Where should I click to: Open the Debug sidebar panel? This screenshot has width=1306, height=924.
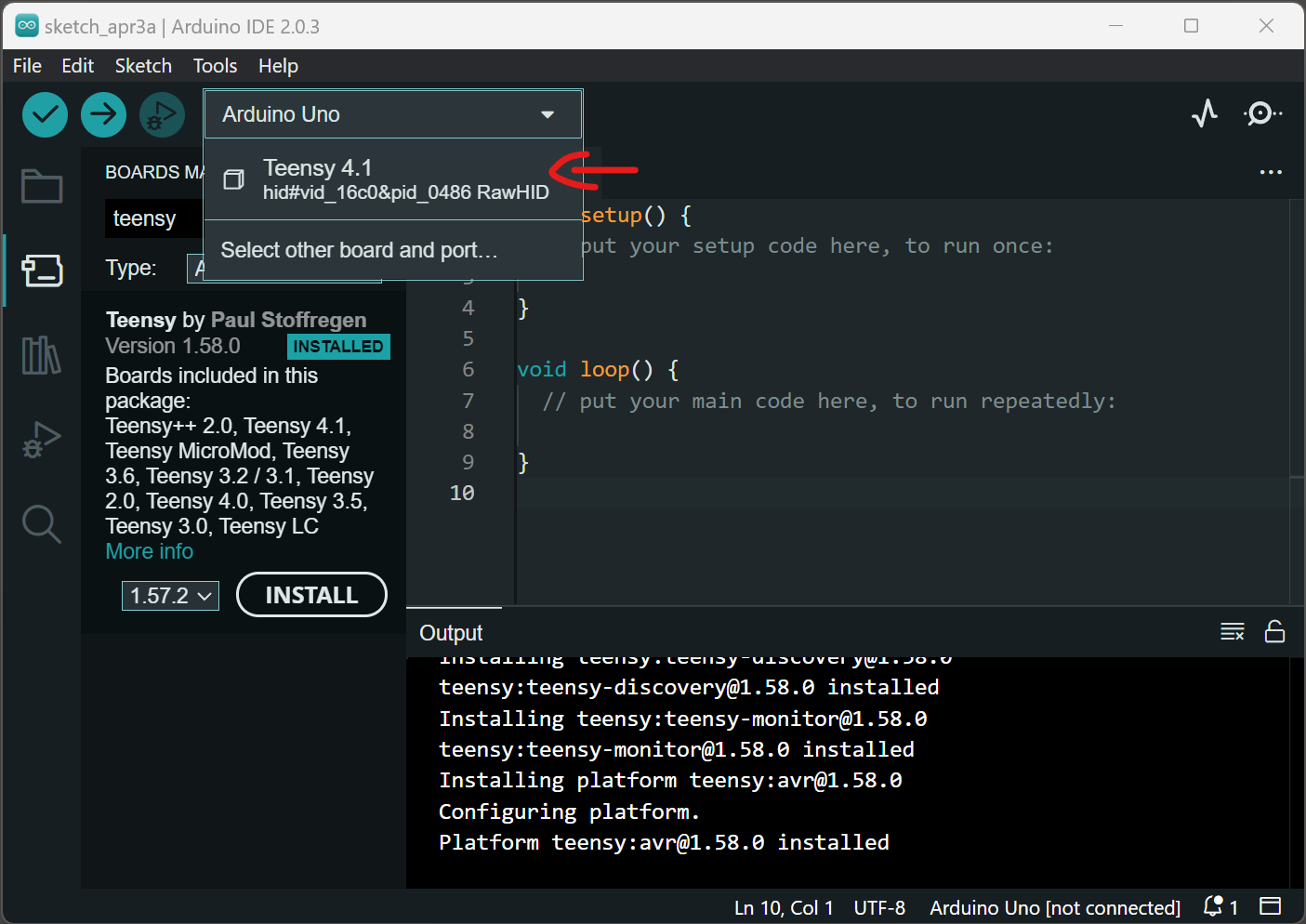tap(42, 440)
